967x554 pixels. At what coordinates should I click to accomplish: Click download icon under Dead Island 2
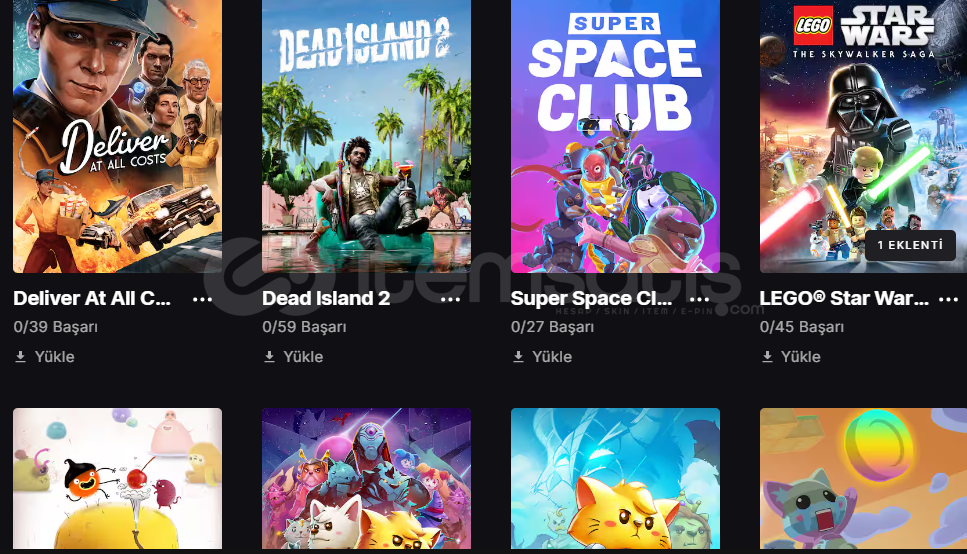pyautogui.click(x=270, y=357)
